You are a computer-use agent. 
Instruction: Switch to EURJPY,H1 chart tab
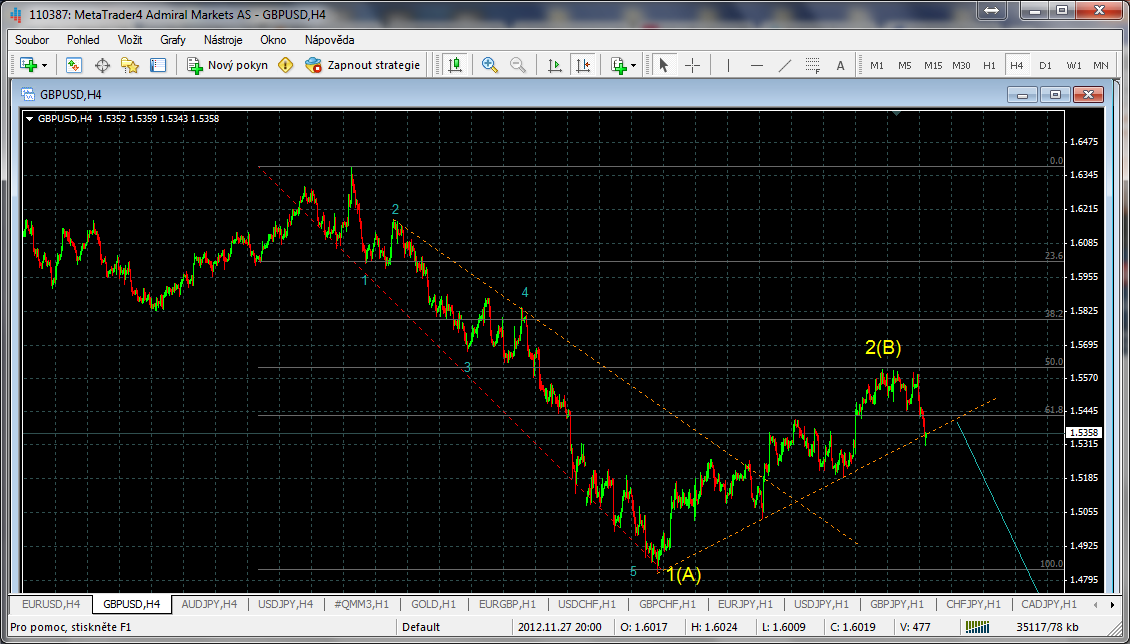(747, 604)
